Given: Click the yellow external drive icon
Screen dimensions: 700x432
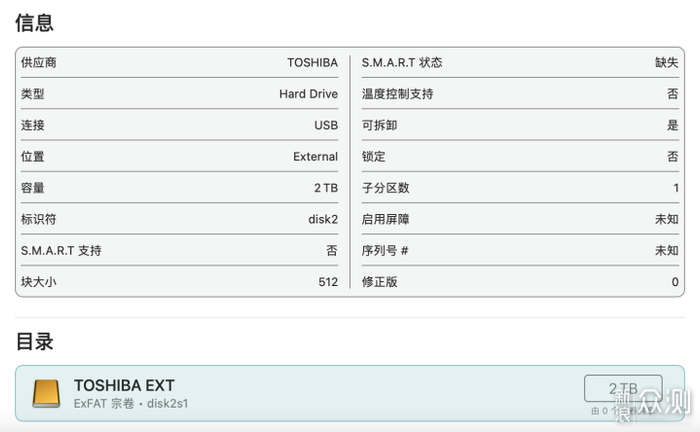Looking at the screenshot, I should (x=46, y=393).
